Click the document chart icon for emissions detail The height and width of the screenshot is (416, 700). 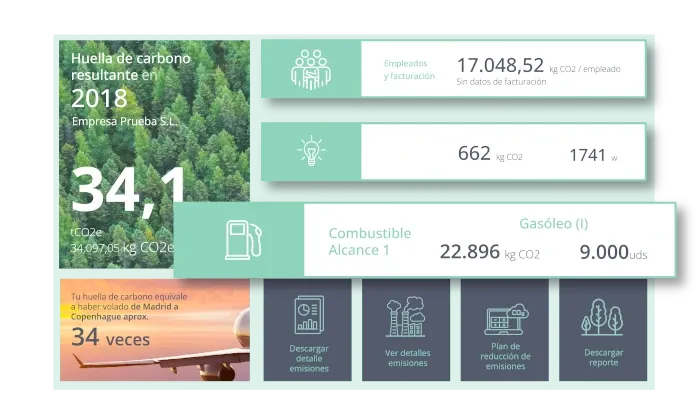[307, 316]
